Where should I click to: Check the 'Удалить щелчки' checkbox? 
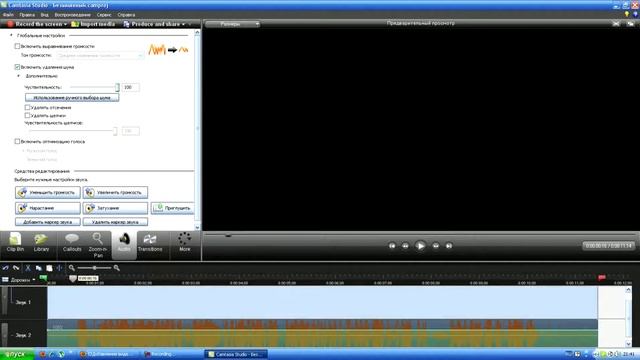pyautogui.click(x=27, y=116)
